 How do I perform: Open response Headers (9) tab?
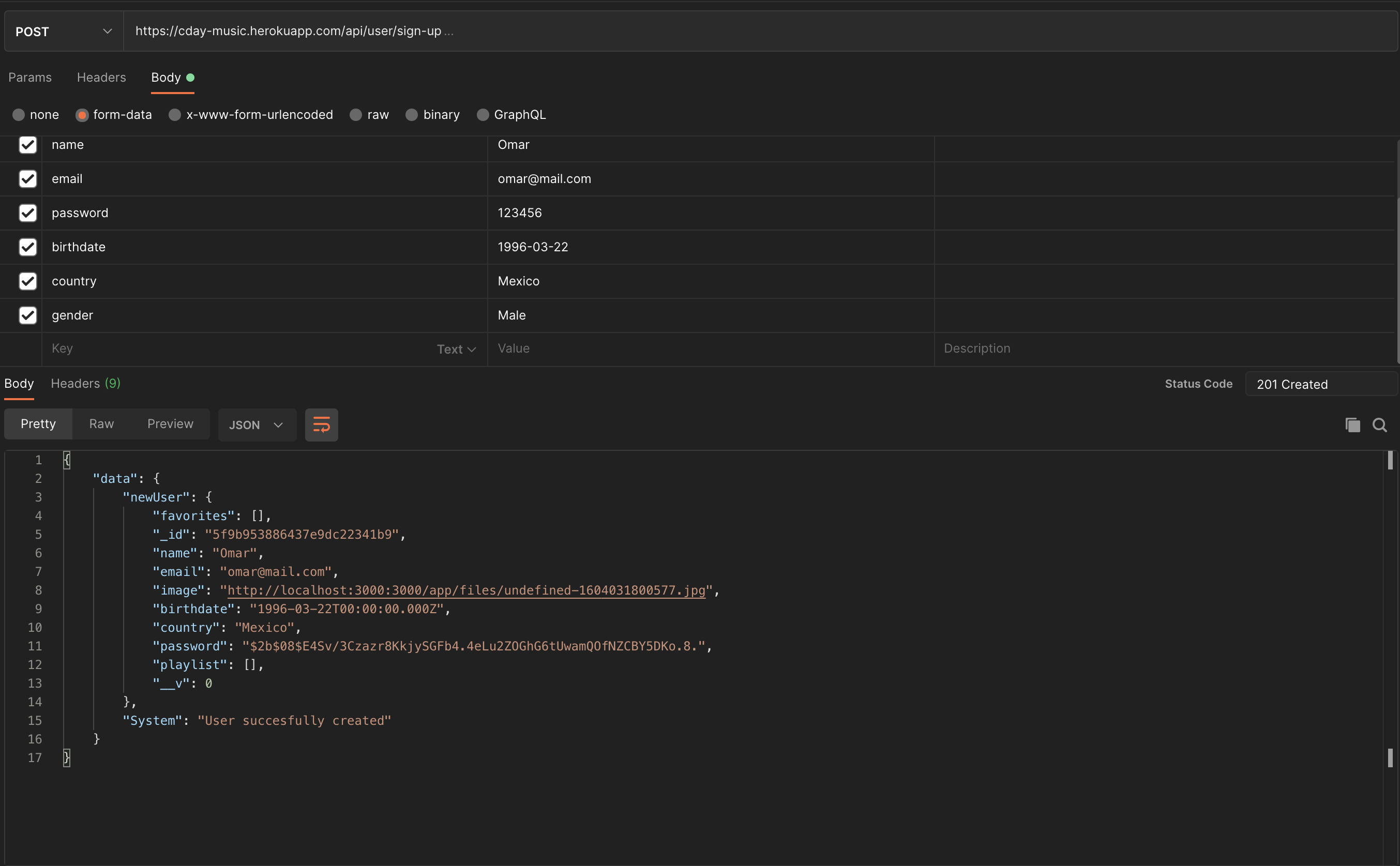tap(85, 383)
